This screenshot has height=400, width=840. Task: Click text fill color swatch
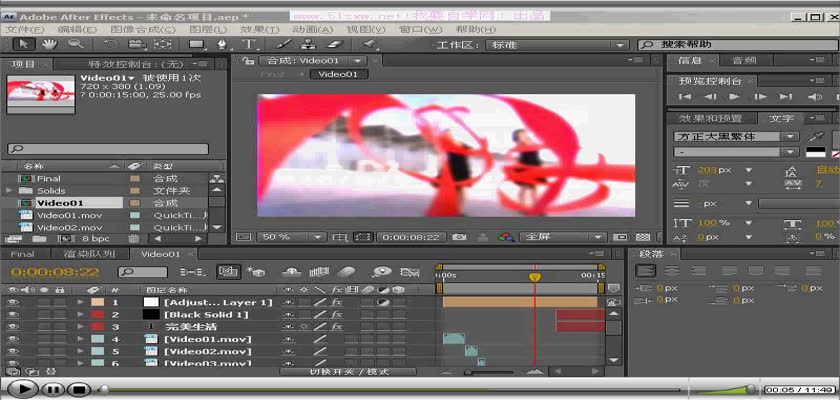(816, 153)
